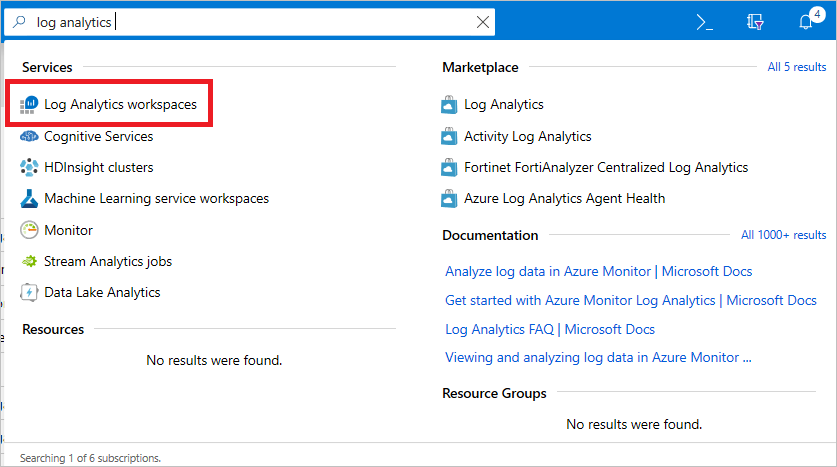Open Log Analytics workspaces service
The width and height of the screenshot is (837, 467).
[121, 105]
